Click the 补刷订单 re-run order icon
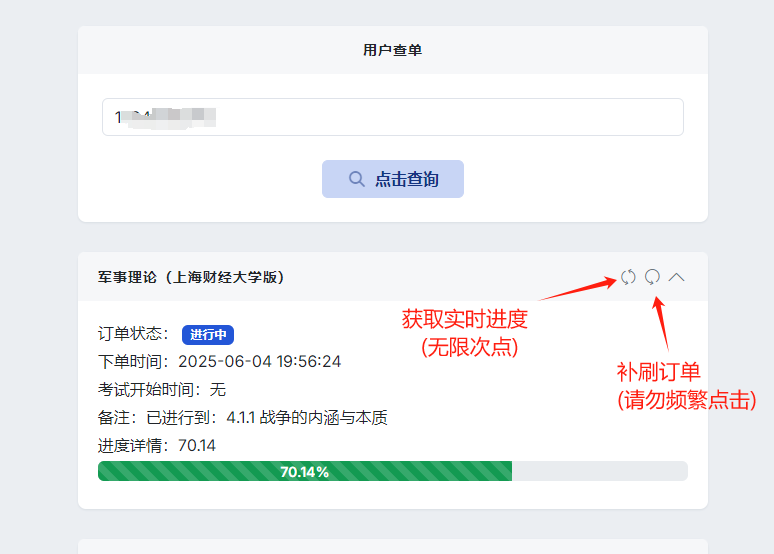This screenshot has width=774, height=554. (x=652, y=277)
